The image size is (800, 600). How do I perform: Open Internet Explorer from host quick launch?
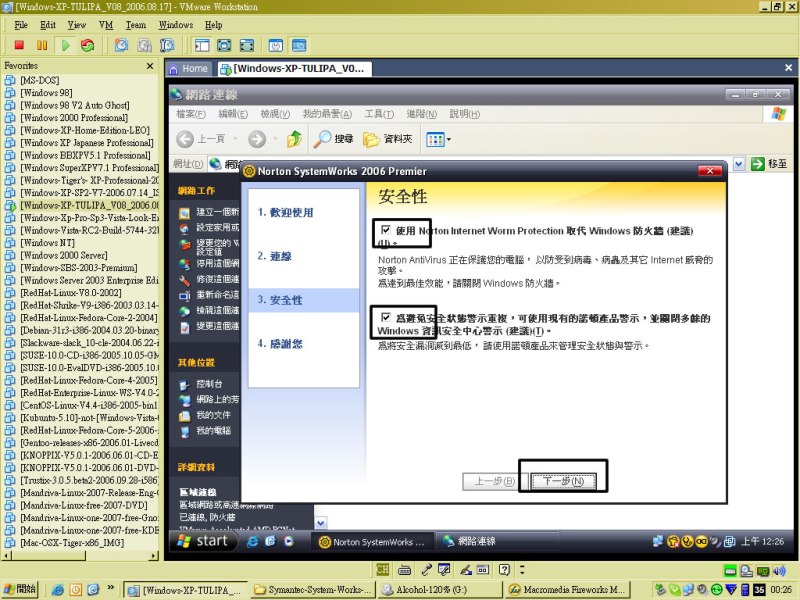pos(58,590)
